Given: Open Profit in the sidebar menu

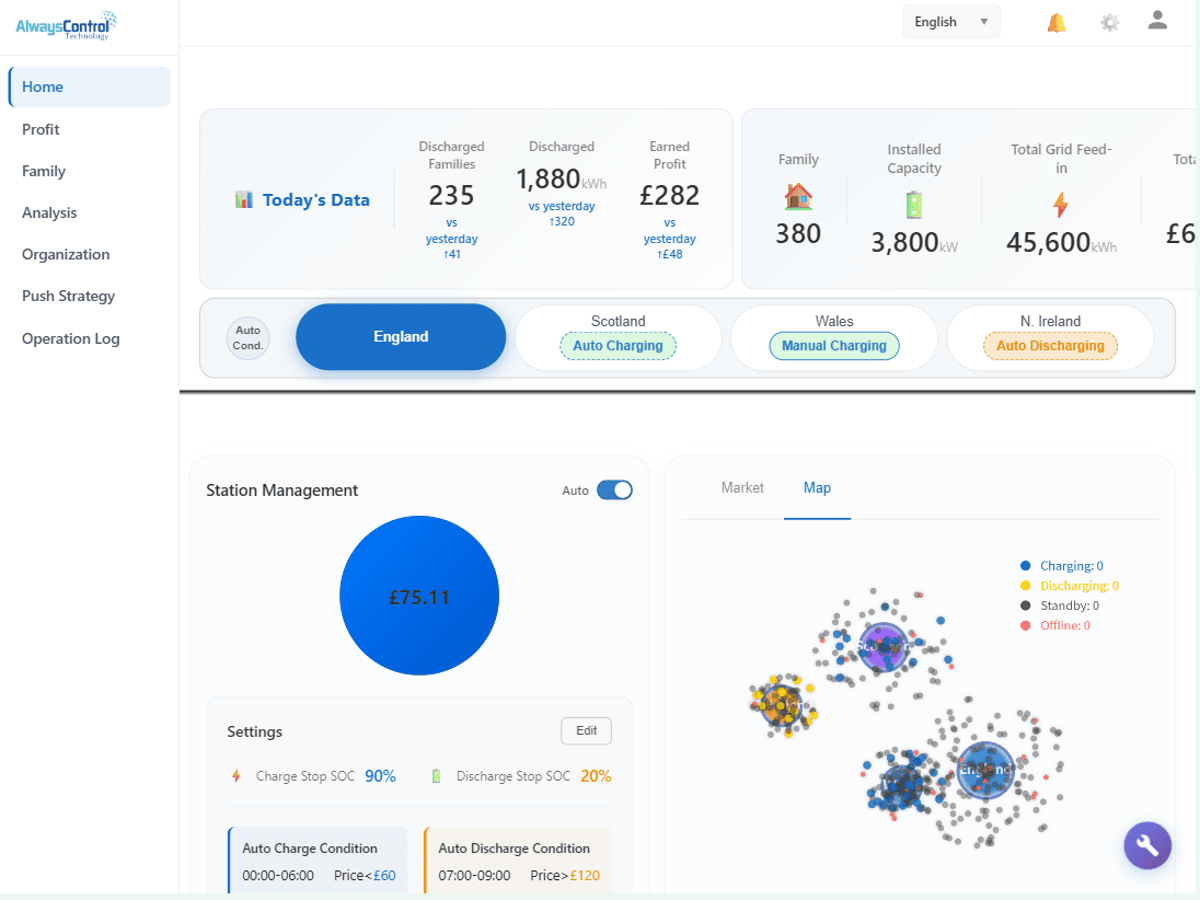Looking at the screenshot, I should pos(41,129).
